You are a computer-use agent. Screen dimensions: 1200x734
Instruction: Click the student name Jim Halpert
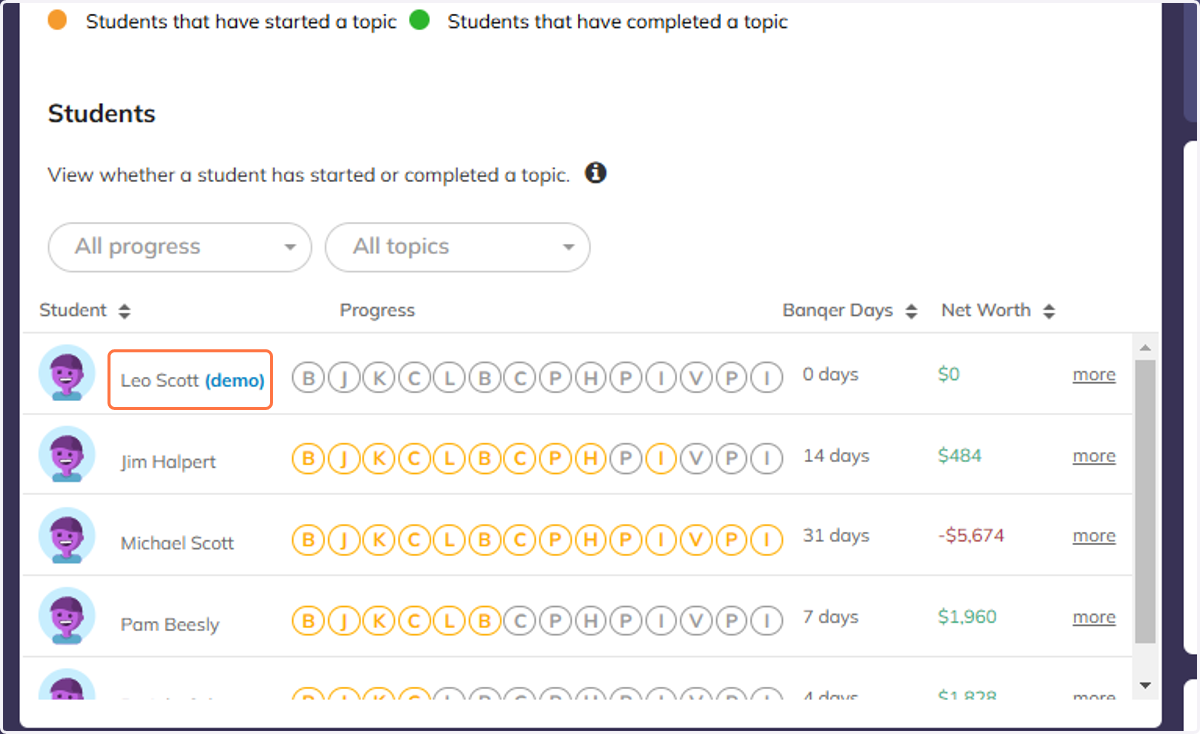pos(168,462)
